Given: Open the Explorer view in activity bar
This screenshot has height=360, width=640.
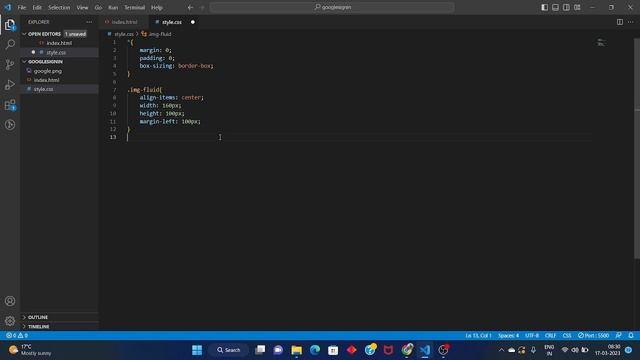Looking at the screenshot, I should 10,25.
